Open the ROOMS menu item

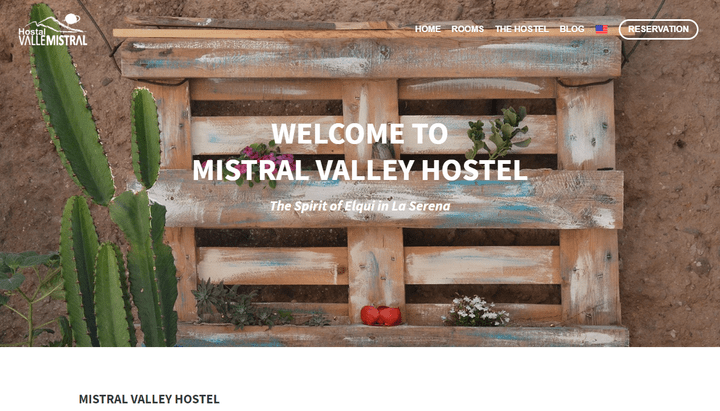(467, 29)
